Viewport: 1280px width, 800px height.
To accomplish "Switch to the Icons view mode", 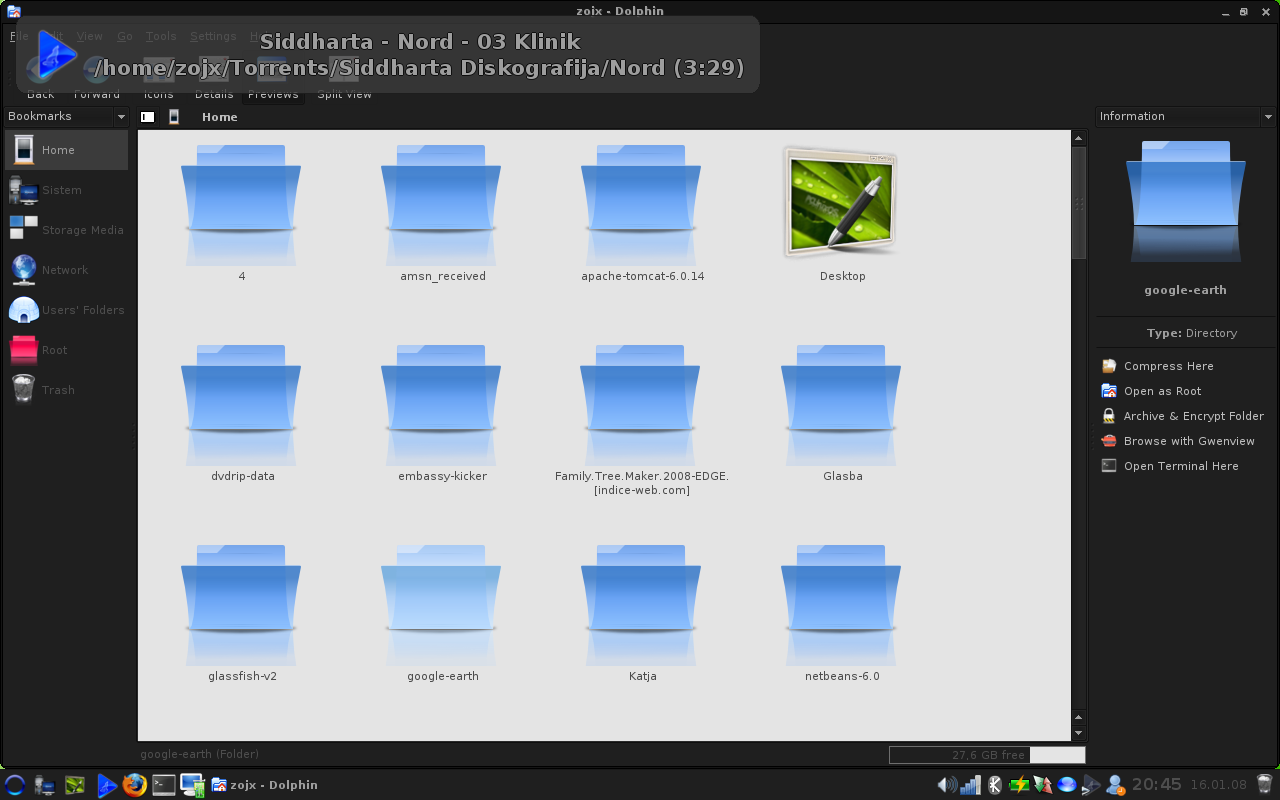I will click(158, 79).
